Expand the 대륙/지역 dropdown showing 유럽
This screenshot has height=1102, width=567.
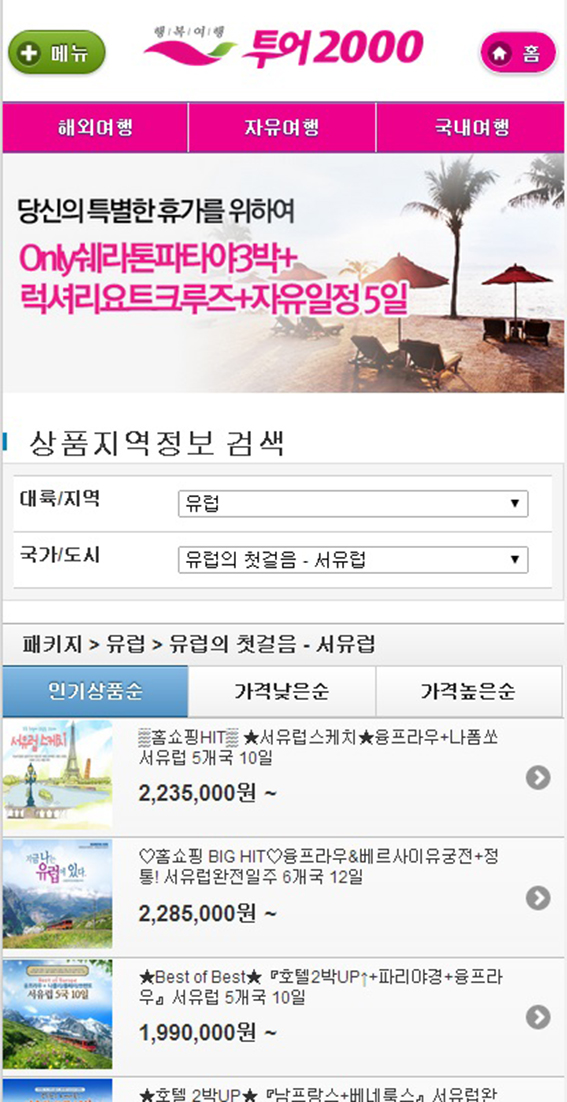tap(353, 503)
